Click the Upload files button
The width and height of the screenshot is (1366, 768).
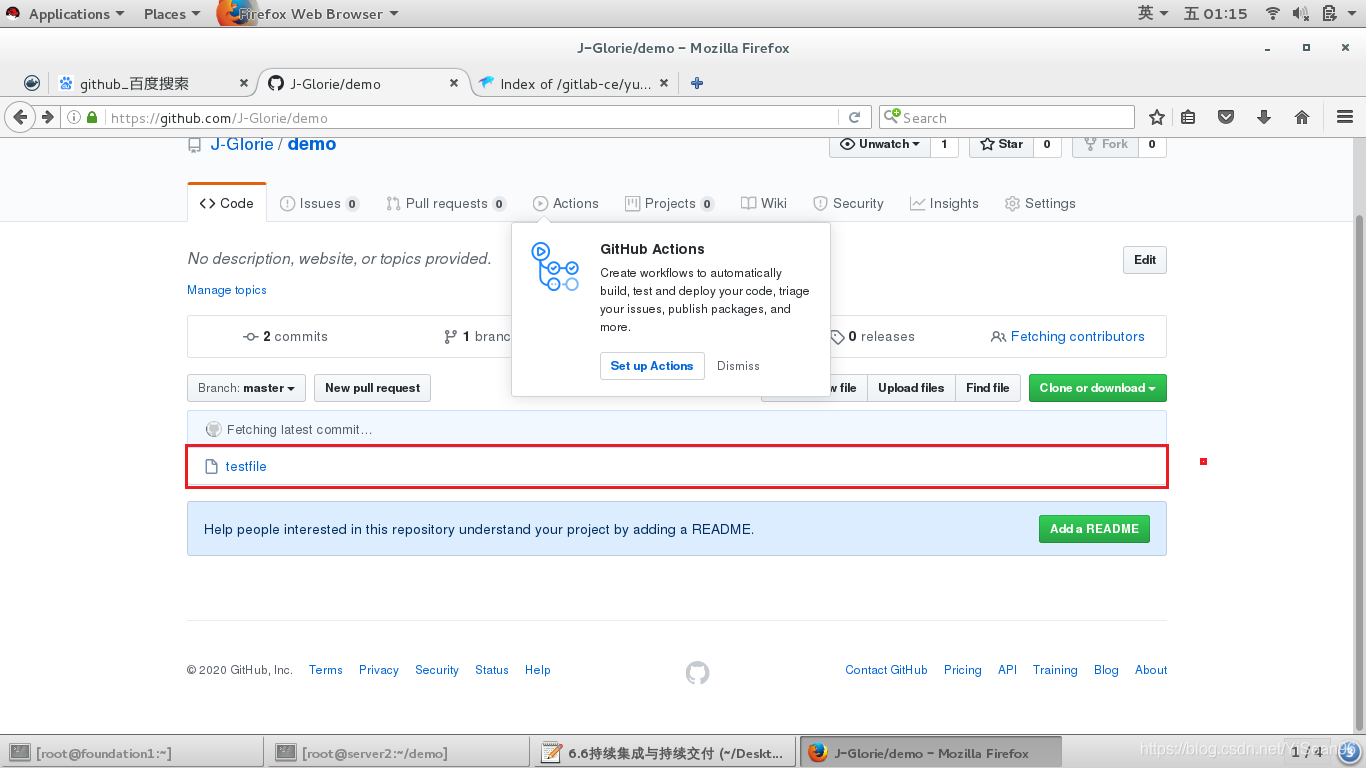911,388
